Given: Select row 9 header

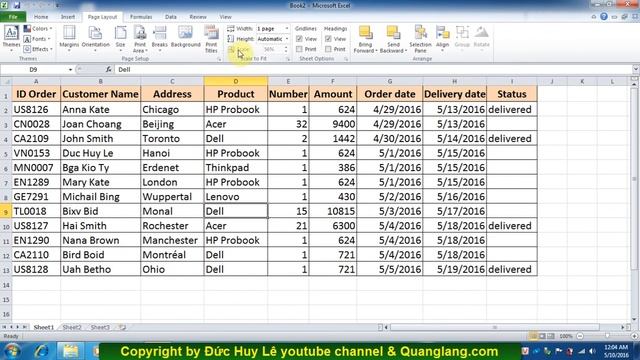Looking at the screenshot, I should pyautogui.click(x=6, y=211).
